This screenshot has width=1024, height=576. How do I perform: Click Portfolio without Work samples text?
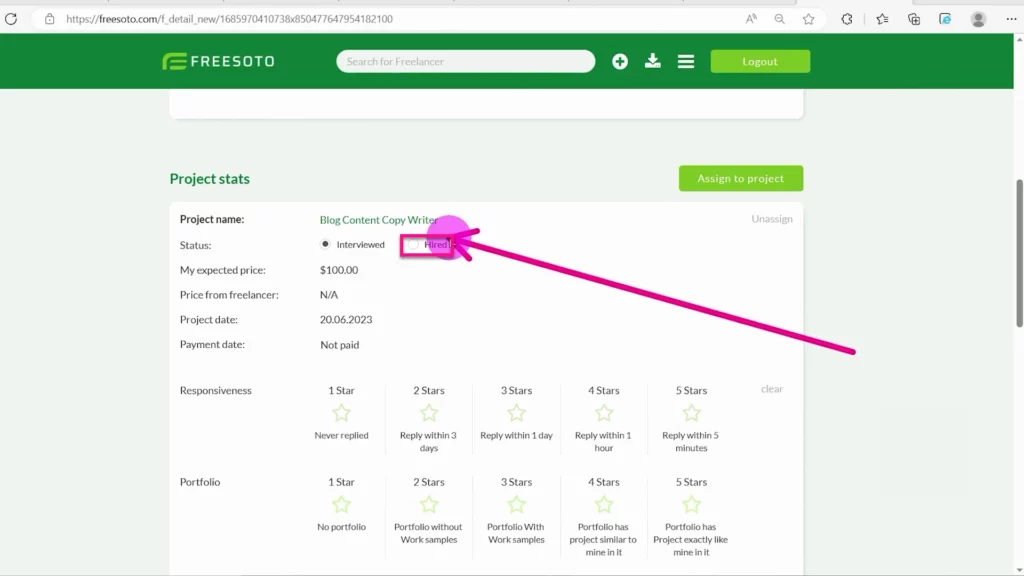tap(428, 533)
